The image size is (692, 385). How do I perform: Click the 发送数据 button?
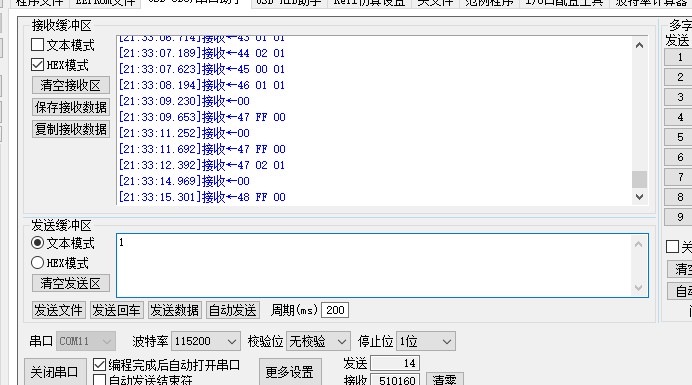pyautogui.click(x=174, y=310)
